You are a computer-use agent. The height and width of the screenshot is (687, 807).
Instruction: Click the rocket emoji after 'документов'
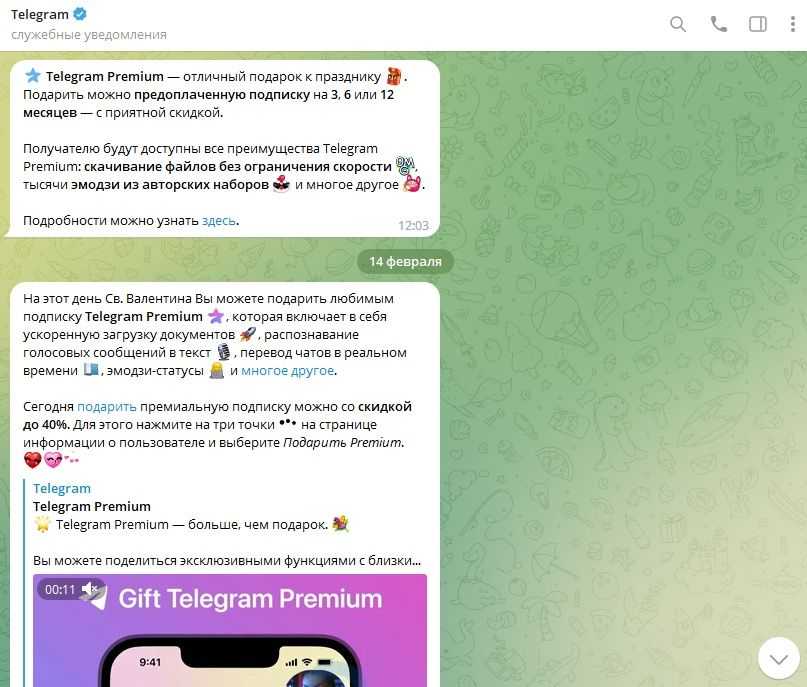pos(248,334)
